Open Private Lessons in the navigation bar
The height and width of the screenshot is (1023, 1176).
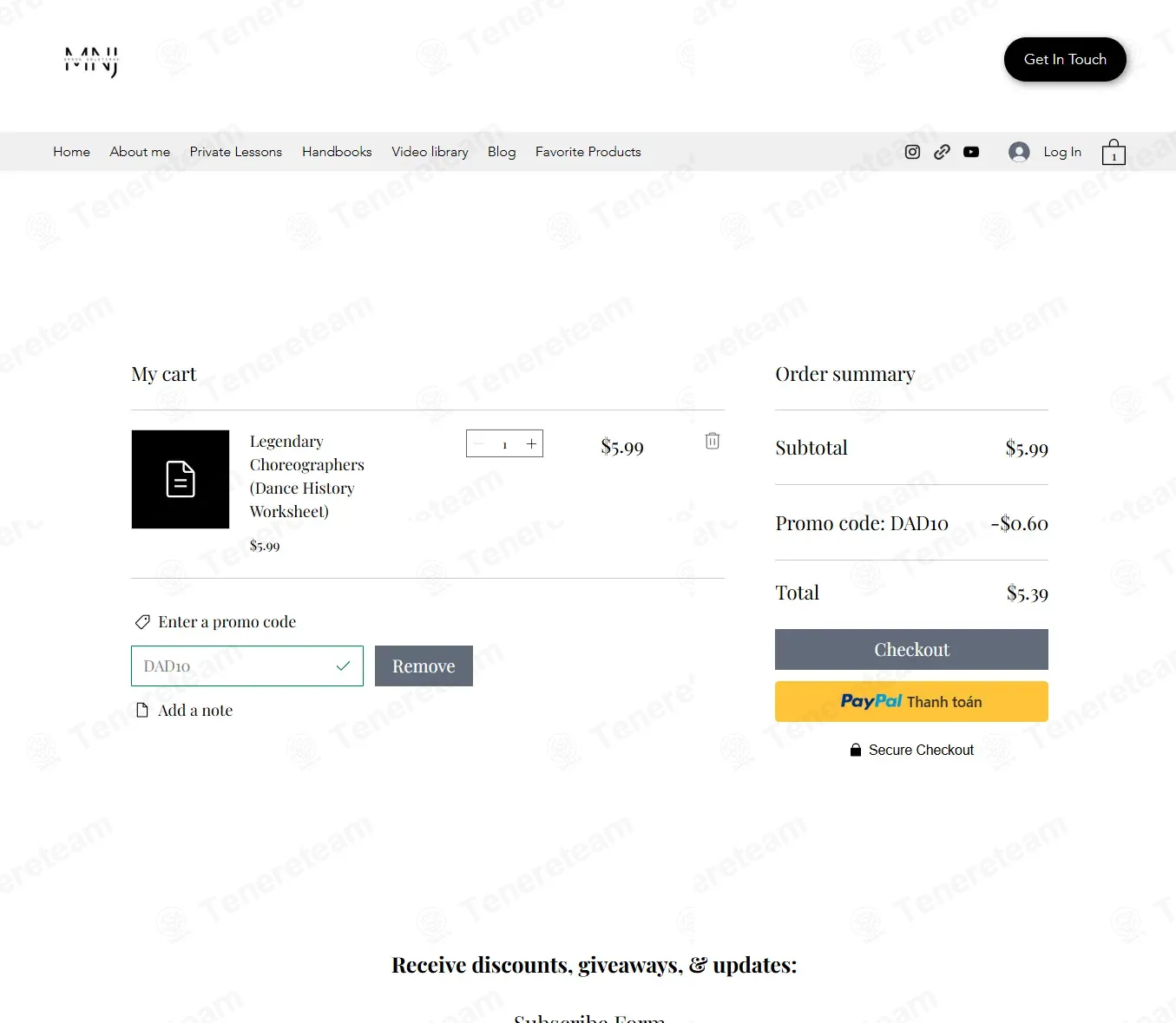pos(236,152)
